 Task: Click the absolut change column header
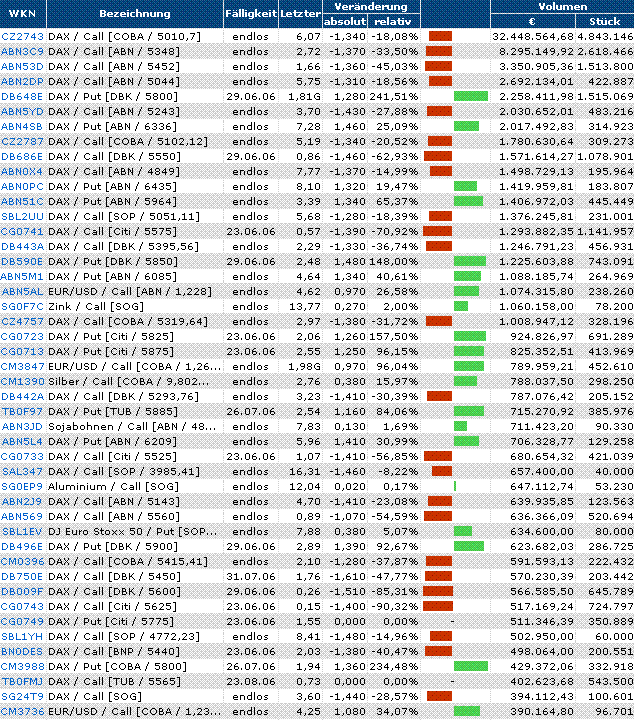345,21
